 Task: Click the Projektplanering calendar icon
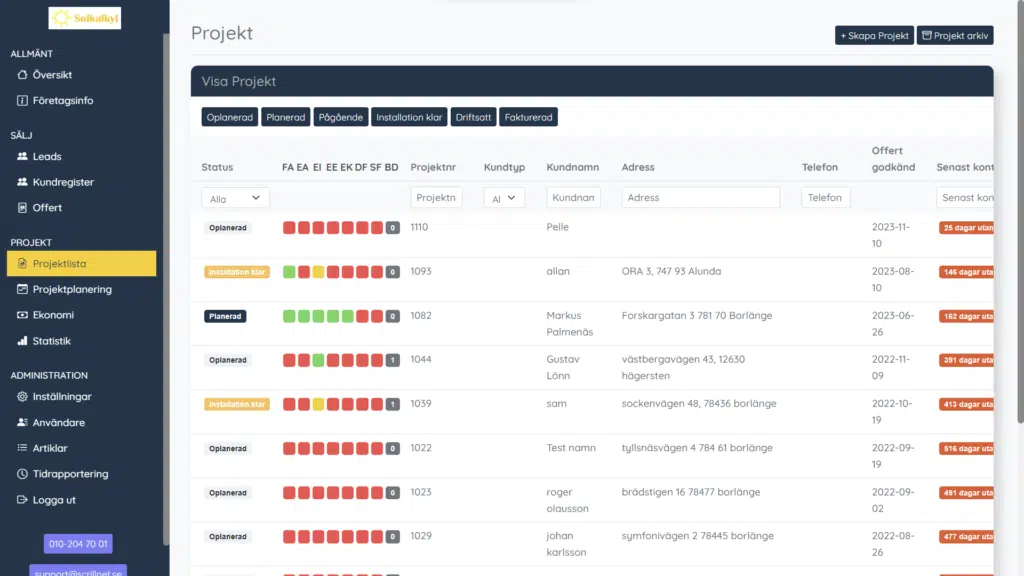[22, 289]
